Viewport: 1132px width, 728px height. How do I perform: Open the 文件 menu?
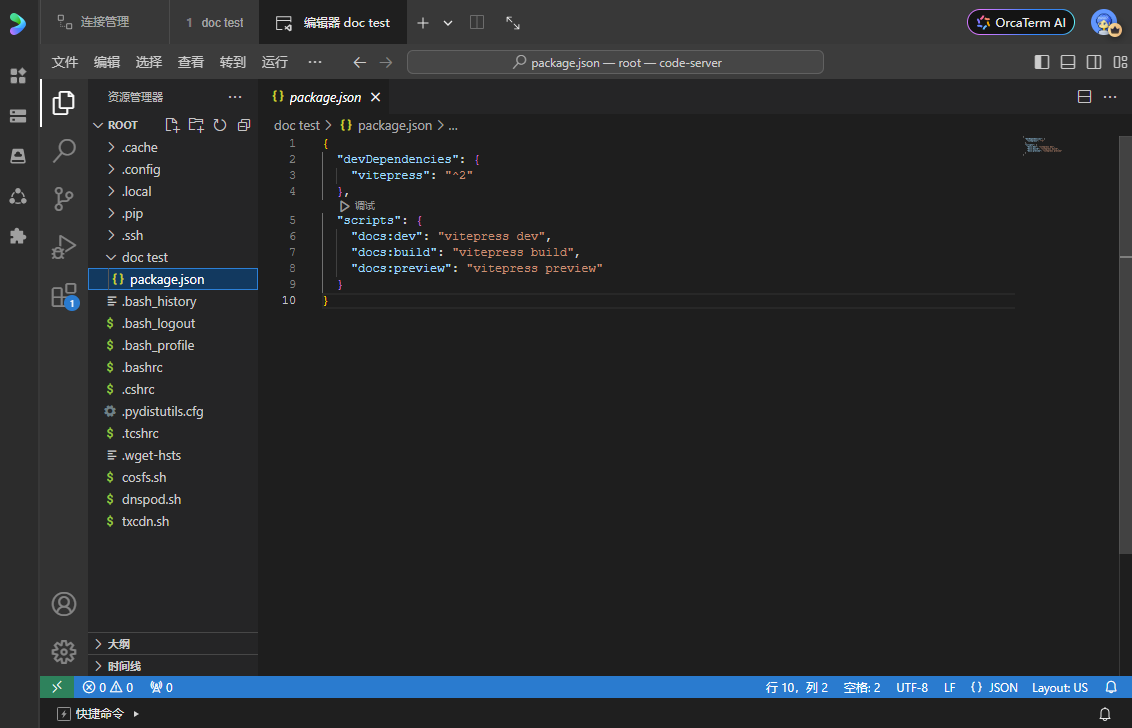[x=65, y=62]
